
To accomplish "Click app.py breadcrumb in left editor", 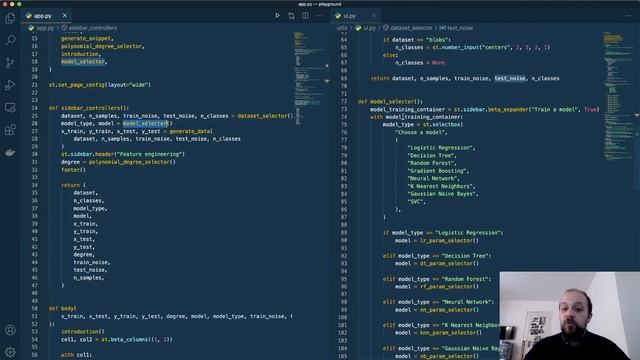I will 45,28.
